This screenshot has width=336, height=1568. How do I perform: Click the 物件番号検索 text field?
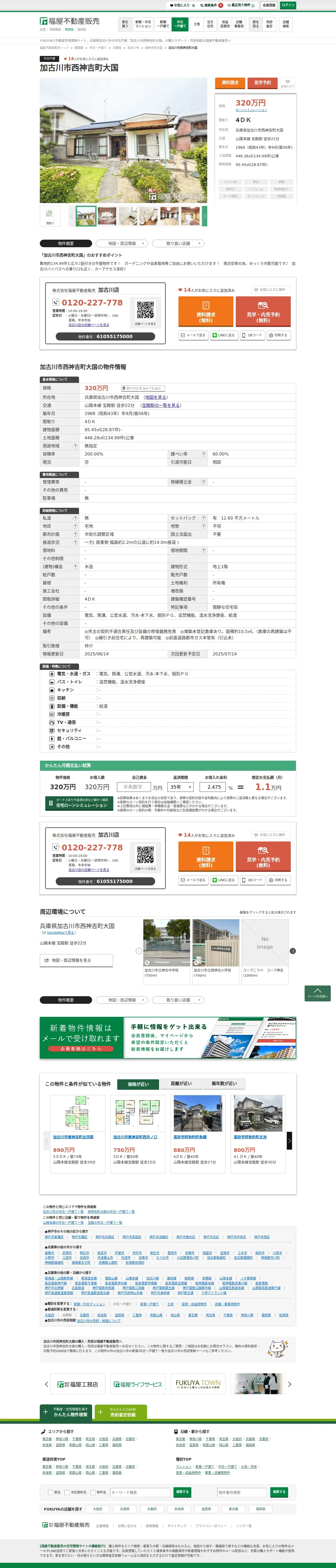(242, 1492)
